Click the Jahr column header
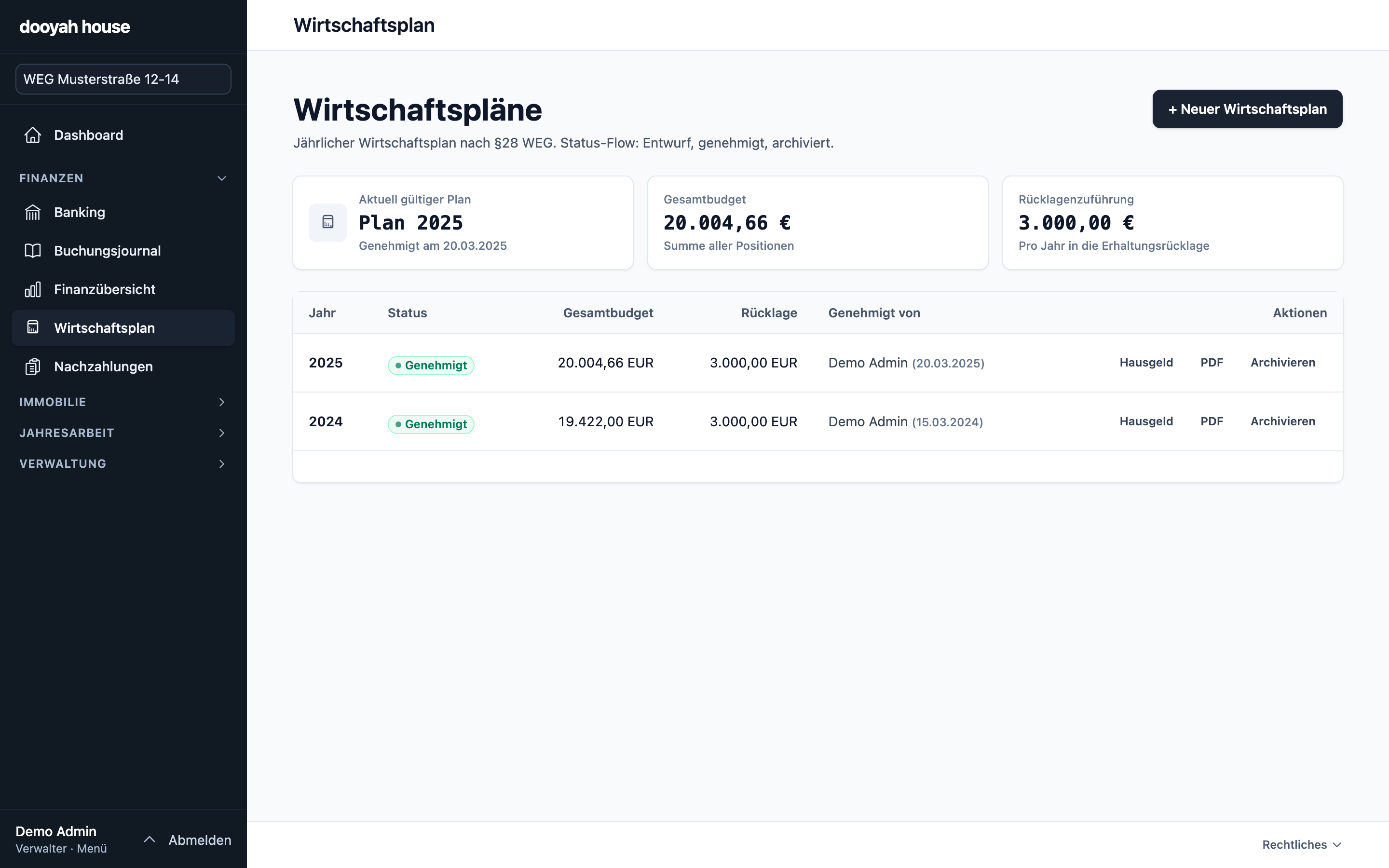Viewport: 1389px width, 868px height. [x=322, y=313]
